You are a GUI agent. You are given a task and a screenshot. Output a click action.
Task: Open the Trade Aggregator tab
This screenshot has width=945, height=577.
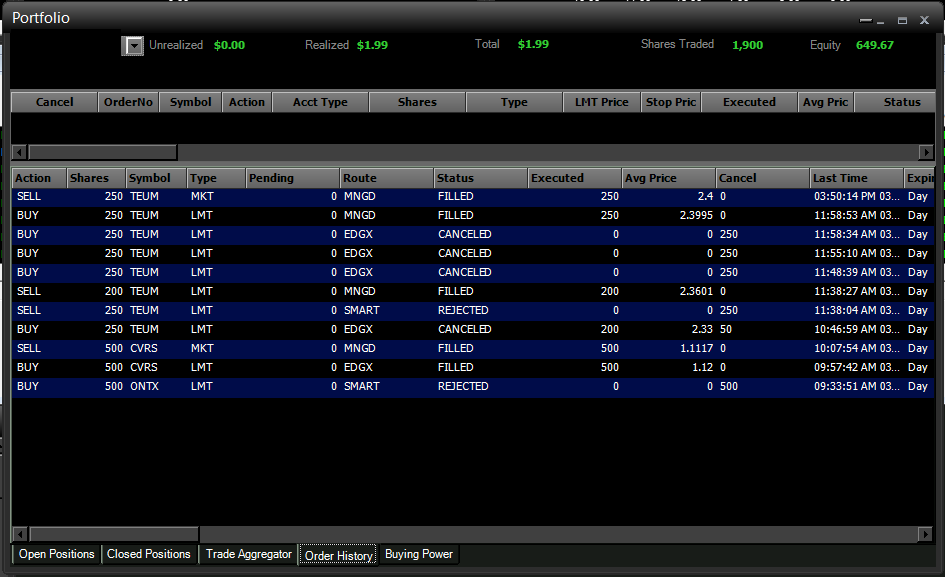249,554
